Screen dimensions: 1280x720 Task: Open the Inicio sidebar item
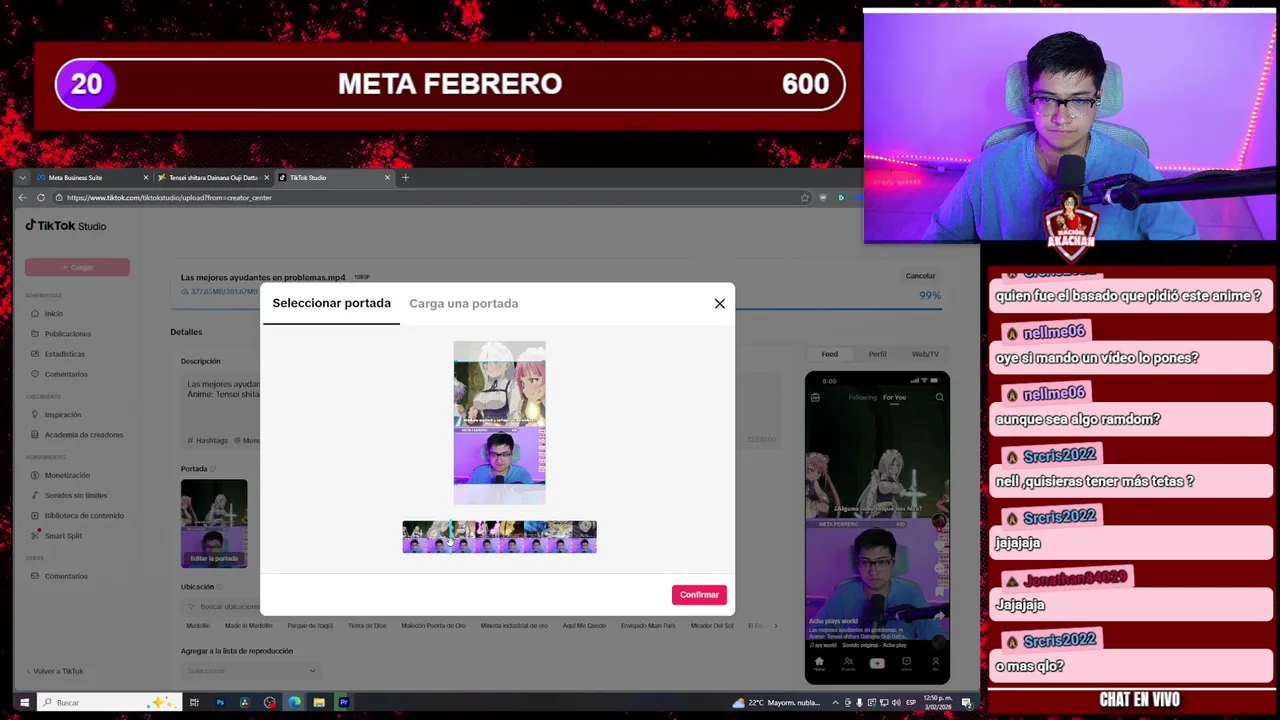coord(53,313)
